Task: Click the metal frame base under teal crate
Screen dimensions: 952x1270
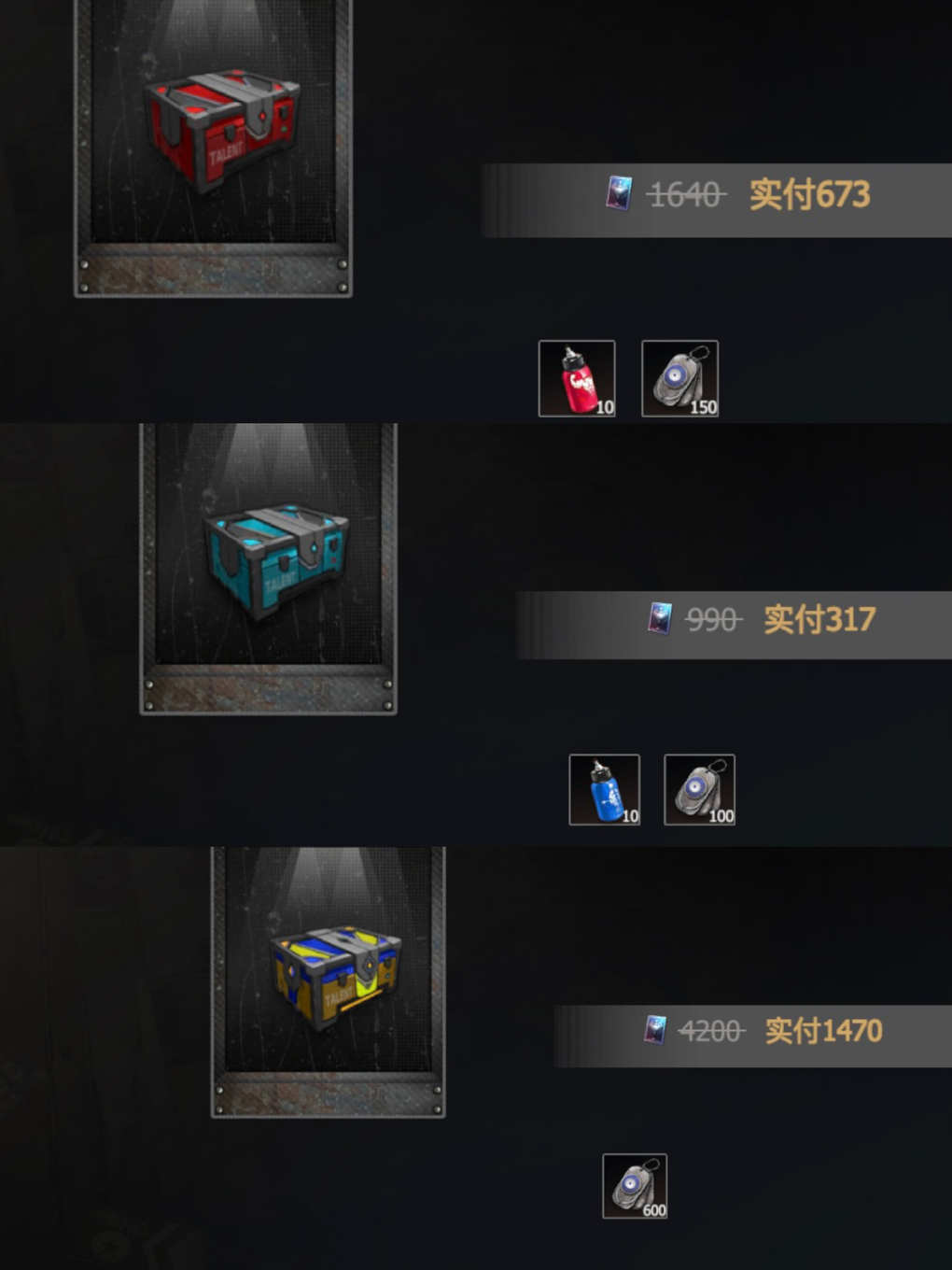Action: (x=268, y=690)
